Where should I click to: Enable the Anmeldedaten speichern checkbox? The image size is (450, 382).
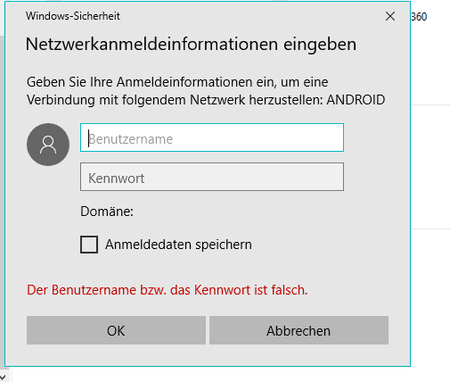click(x=89, y=244)
